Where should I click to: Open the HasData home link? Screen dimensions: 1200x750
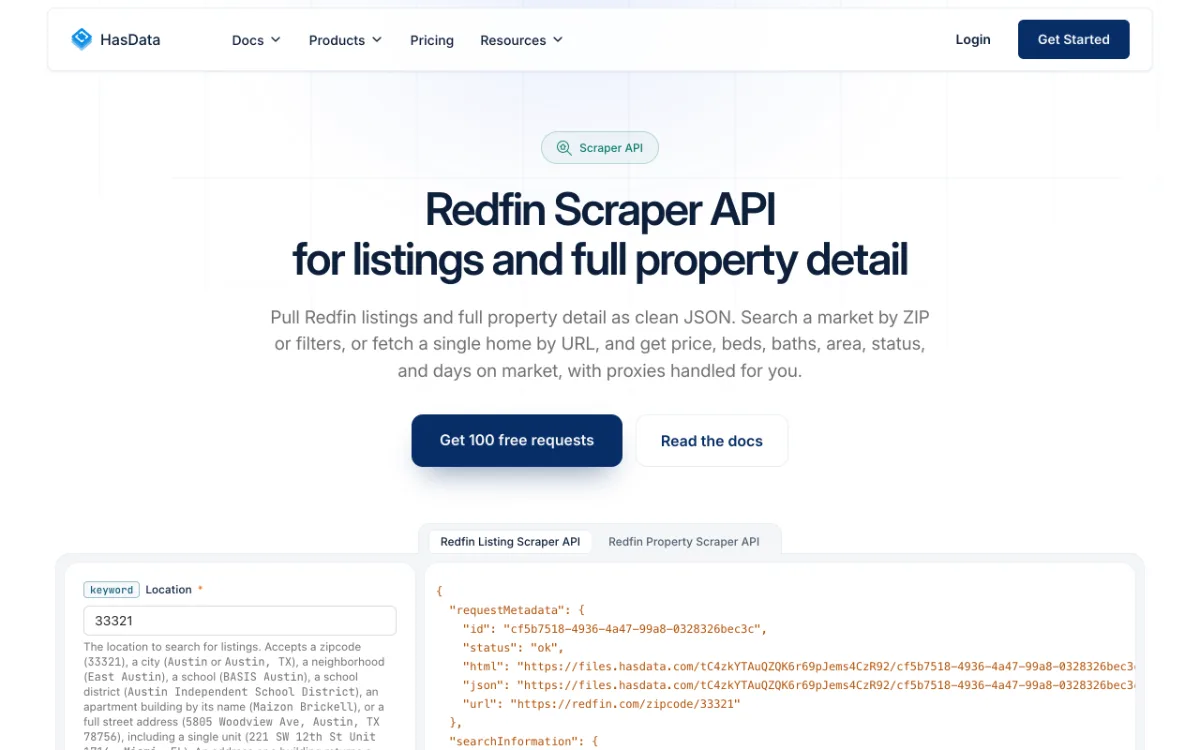pos(115,40)
